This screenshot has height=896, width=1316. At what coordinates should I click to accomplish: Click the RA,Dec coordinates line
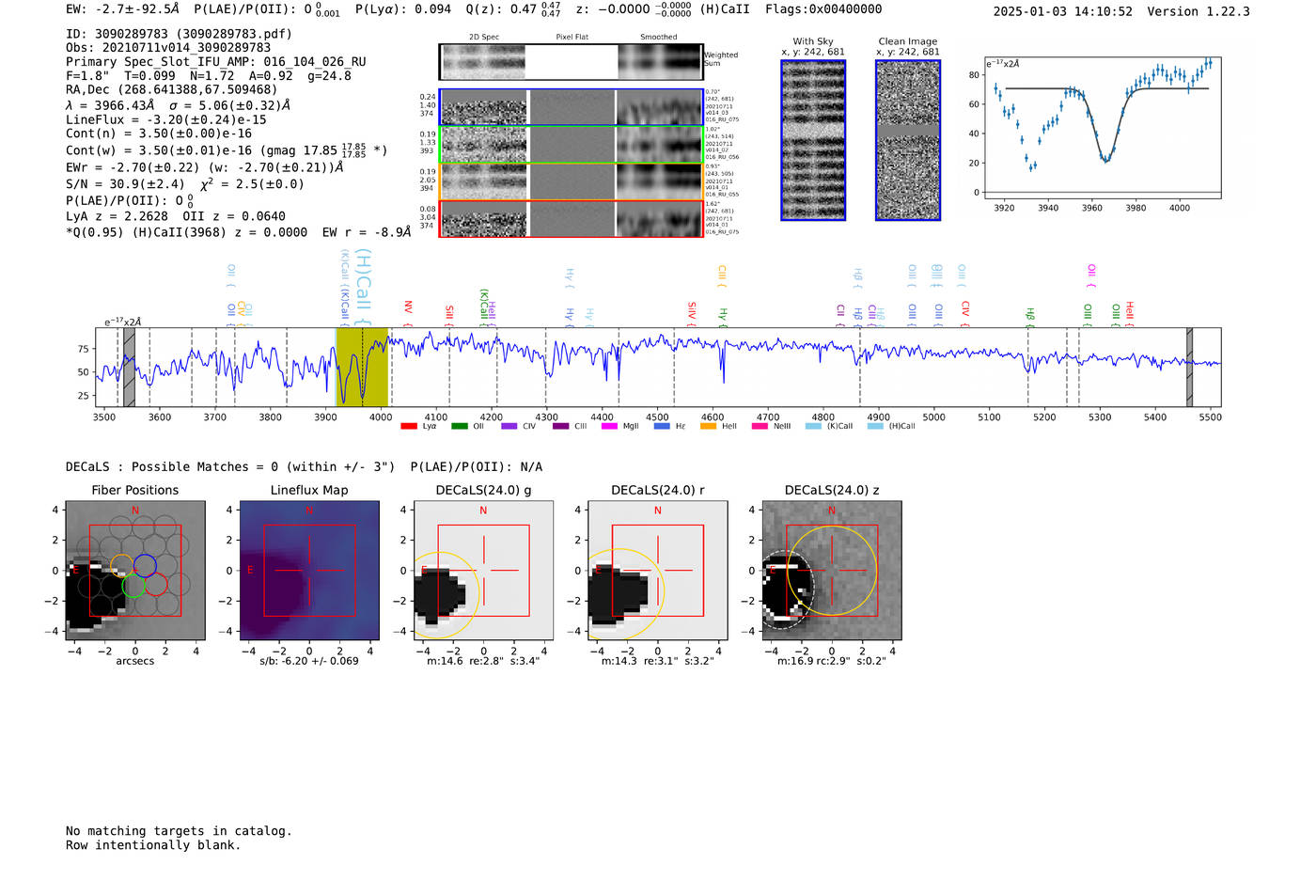(172, 89)
